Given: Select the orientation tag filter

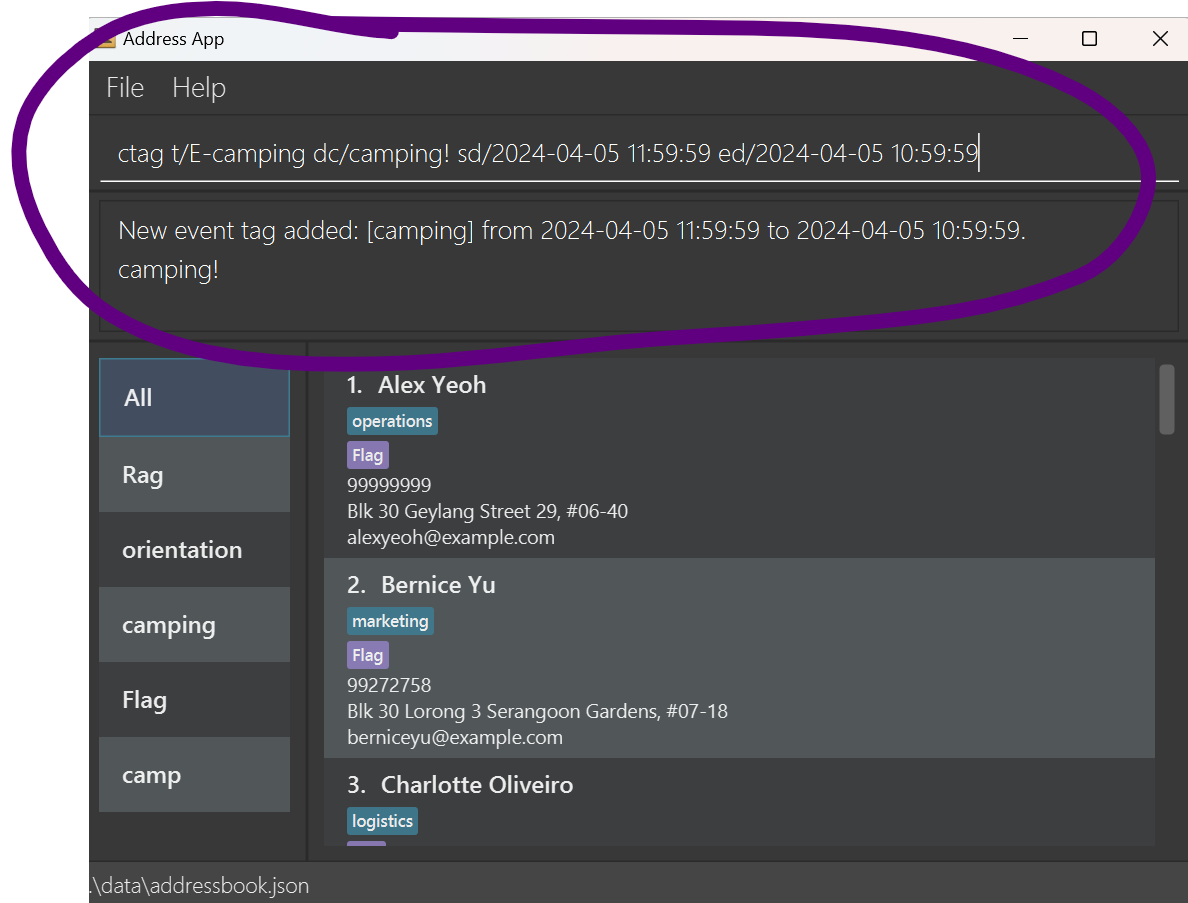Looking at the screenshot, I should point(195,550).
